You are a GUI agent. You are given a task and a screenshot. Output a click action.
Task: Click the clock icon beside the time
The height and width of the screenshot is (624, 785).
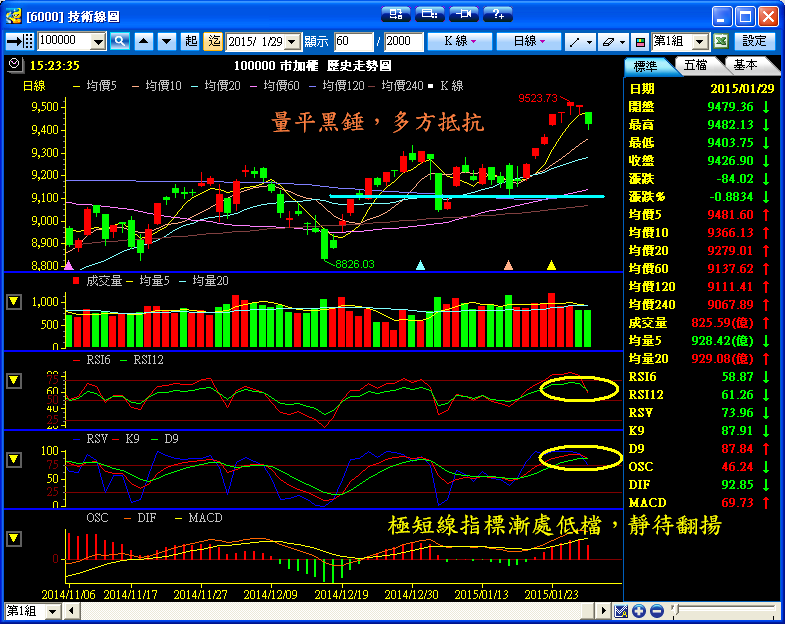point(13,63)
